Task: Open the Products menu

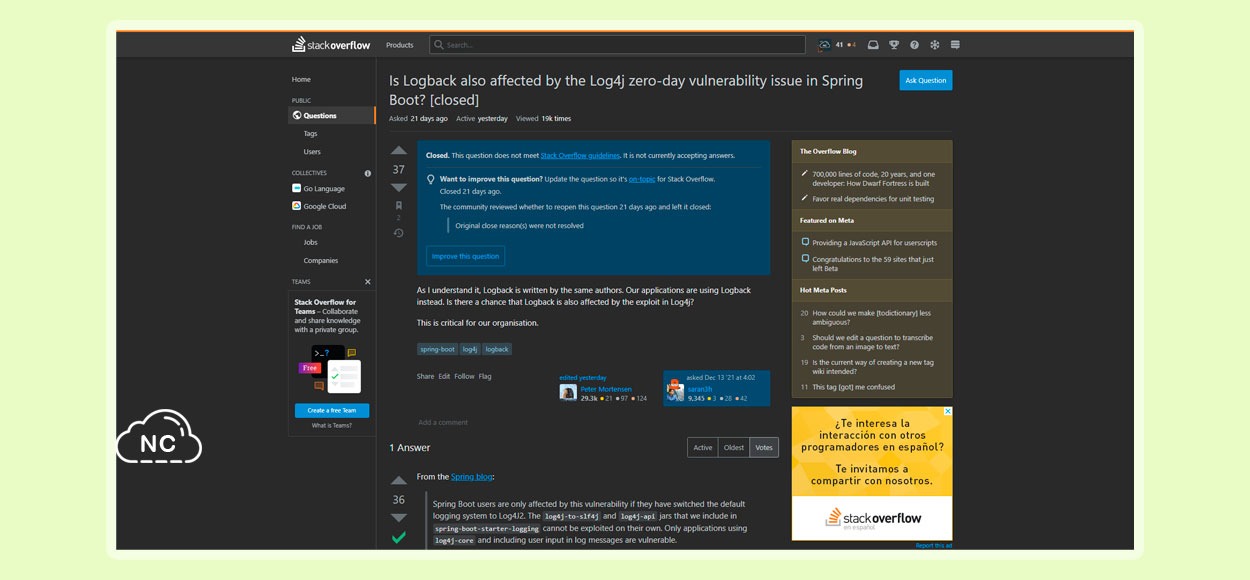Action: coord(400,45)
